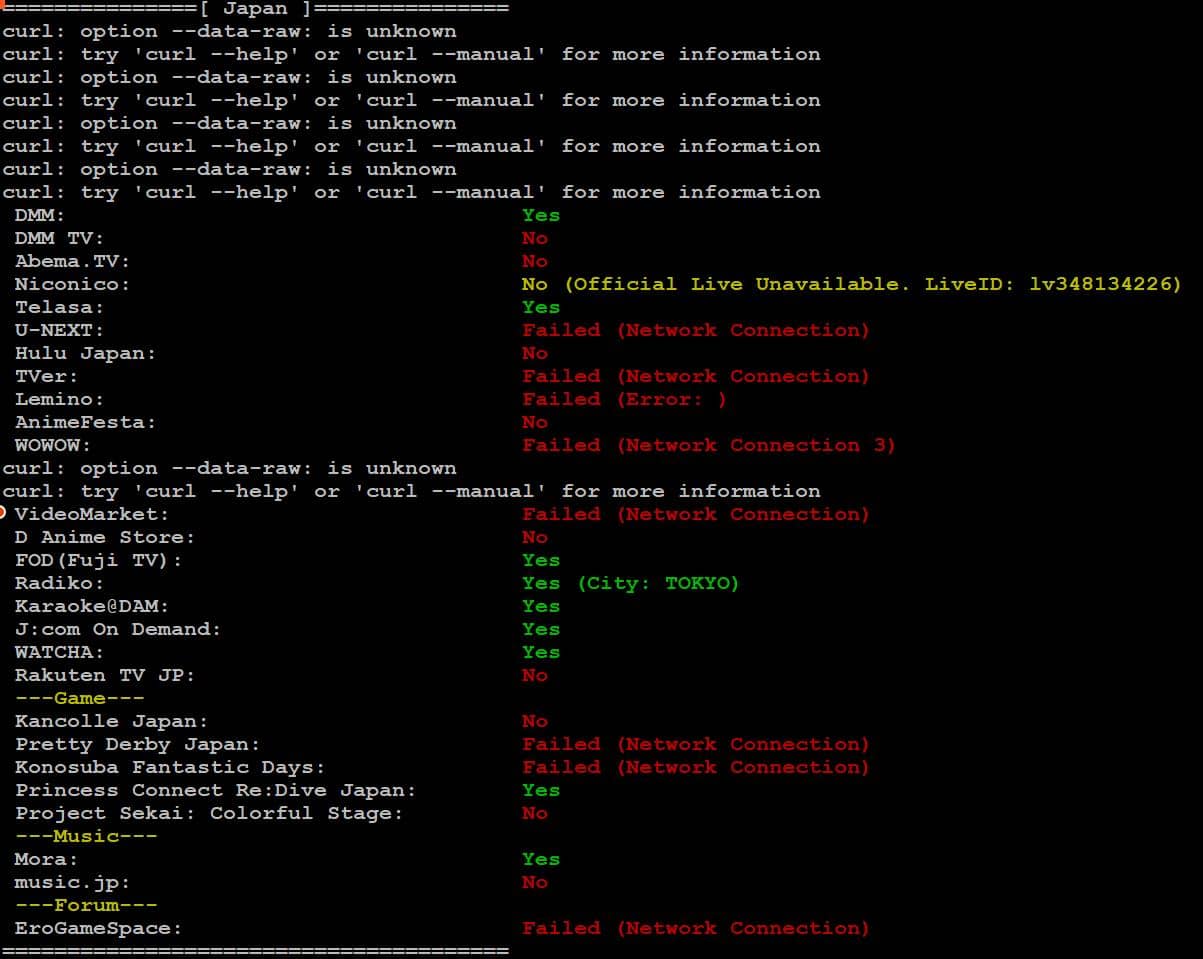Image resolution: width=1203 pixels, height=959 pixels.
Task: Click the EroGameSpace Failed status
Action: coord(695,928)
